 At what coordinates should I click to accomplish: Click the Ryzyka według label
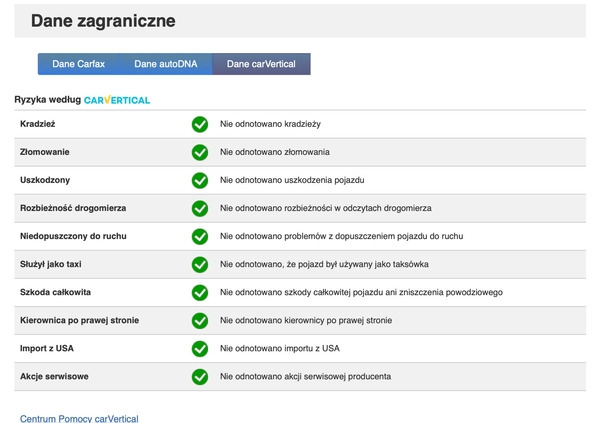coord(48,100)
